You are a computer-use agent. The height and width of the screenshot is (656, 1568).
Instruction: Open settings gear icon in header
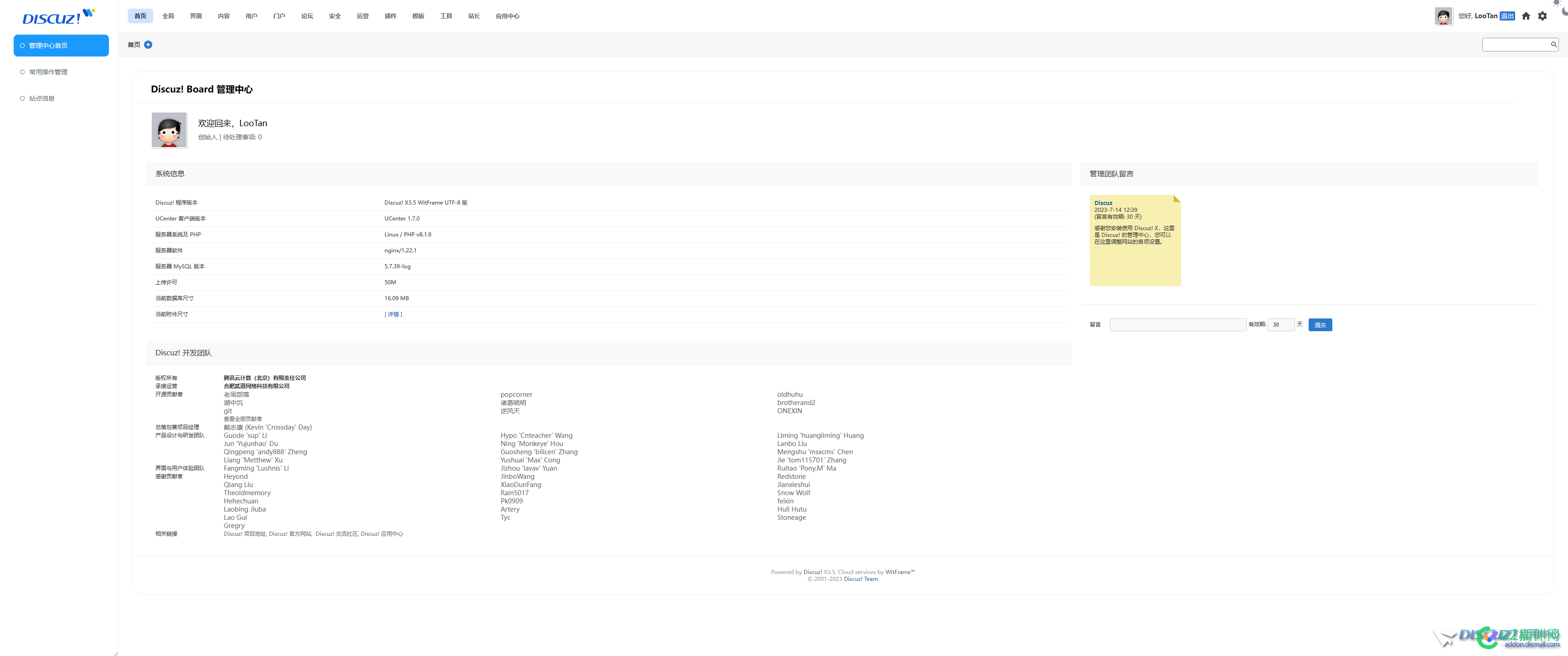tap(1542, 16)
